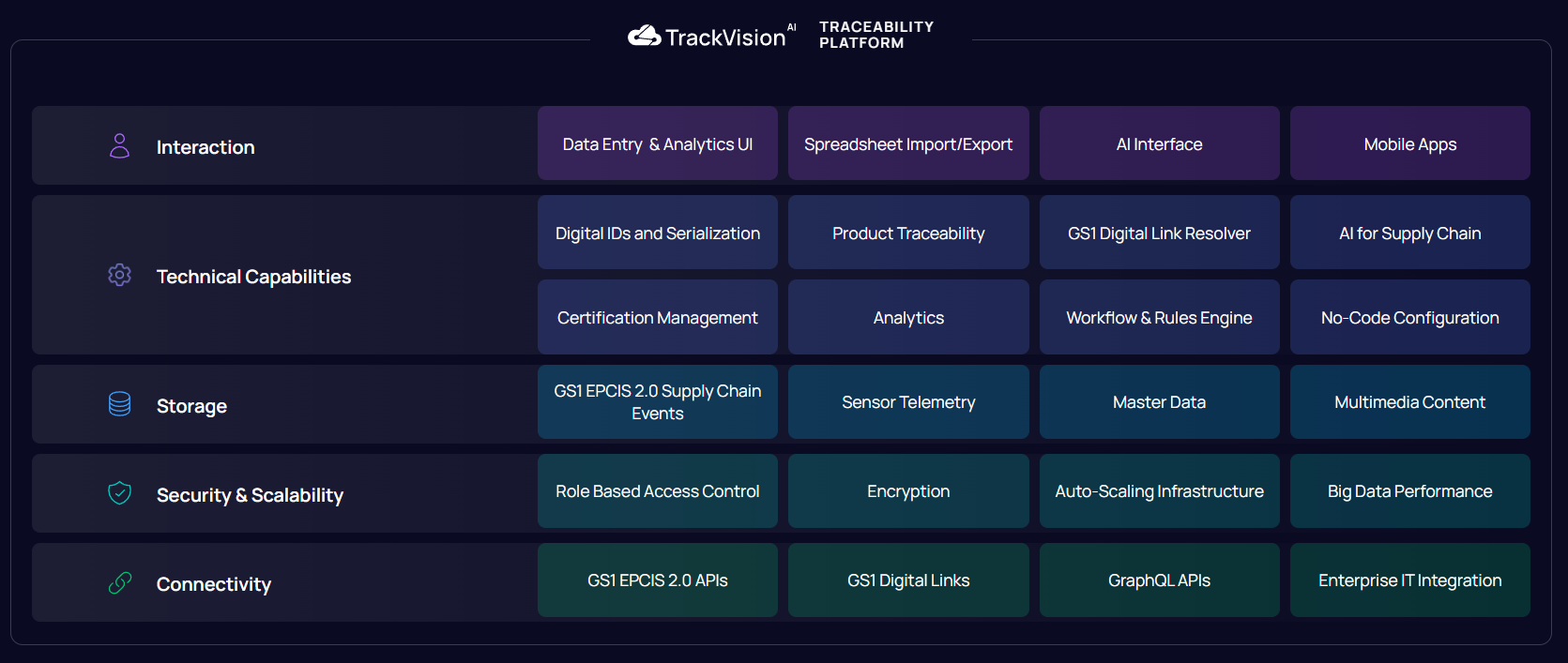Click the Security shield checkmark icon
This screenshot has width=1568, height=663.
click(x=120, y=492)
